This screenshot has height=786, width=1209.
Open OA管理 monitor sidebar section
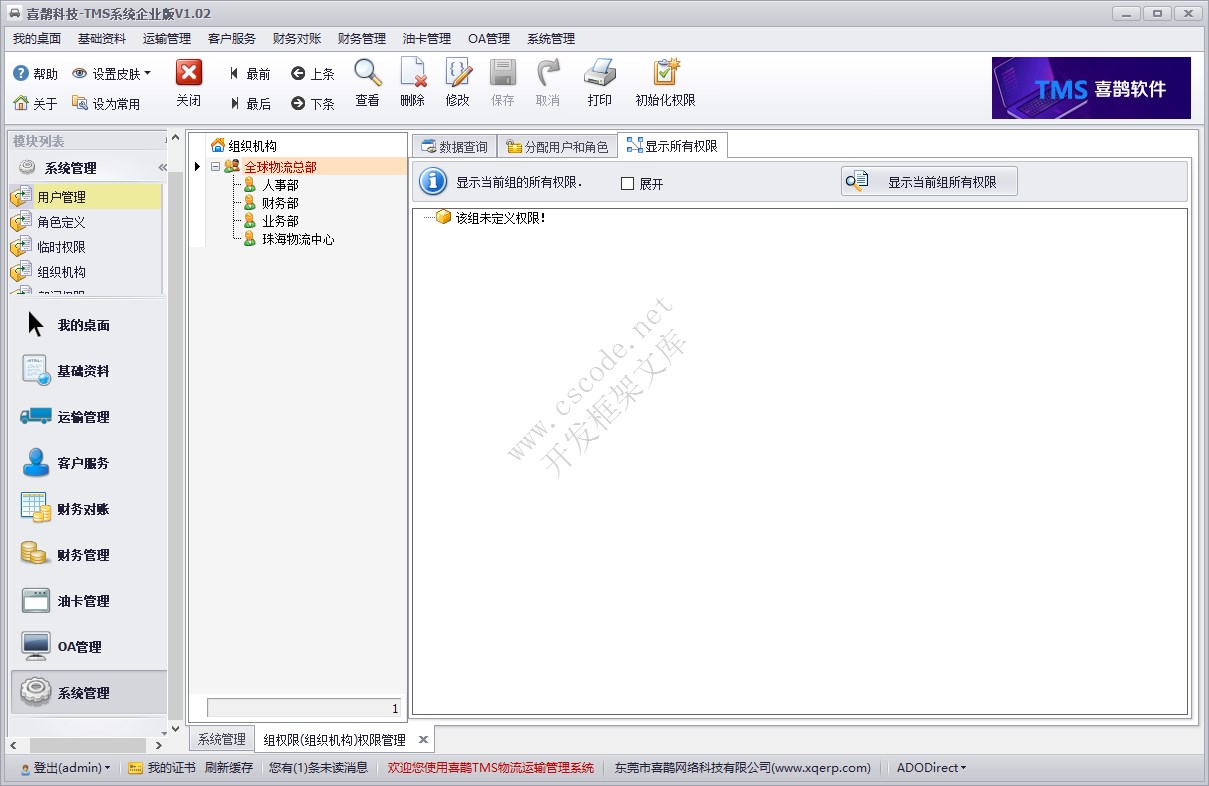click(88, 647)
